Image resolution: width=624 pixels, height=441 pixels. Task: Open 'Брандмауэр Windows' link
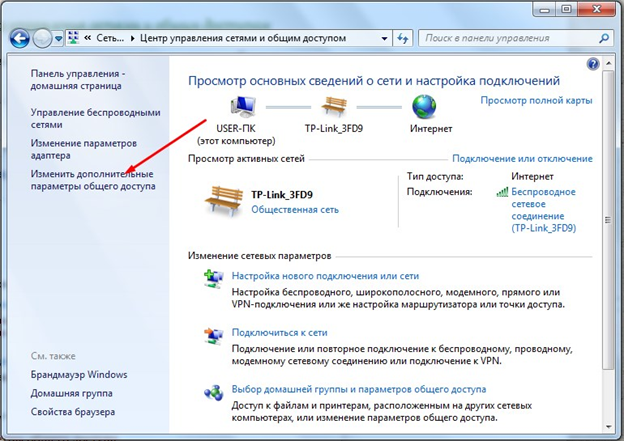tap(79, 375)
